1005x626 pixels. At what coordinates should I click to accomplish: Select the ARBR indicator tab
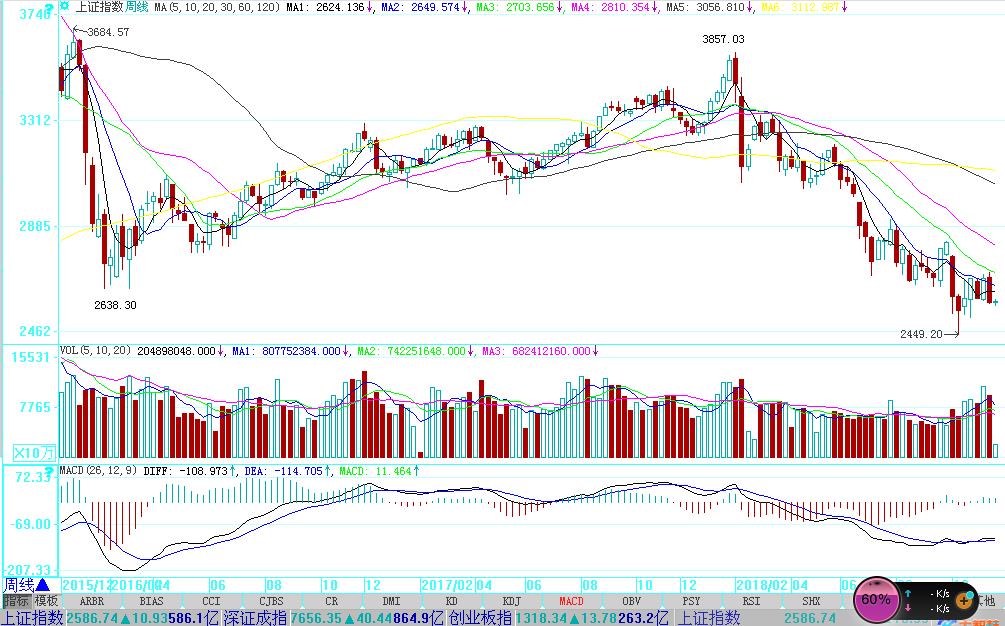pyautogui.click(x=92, y=602)
